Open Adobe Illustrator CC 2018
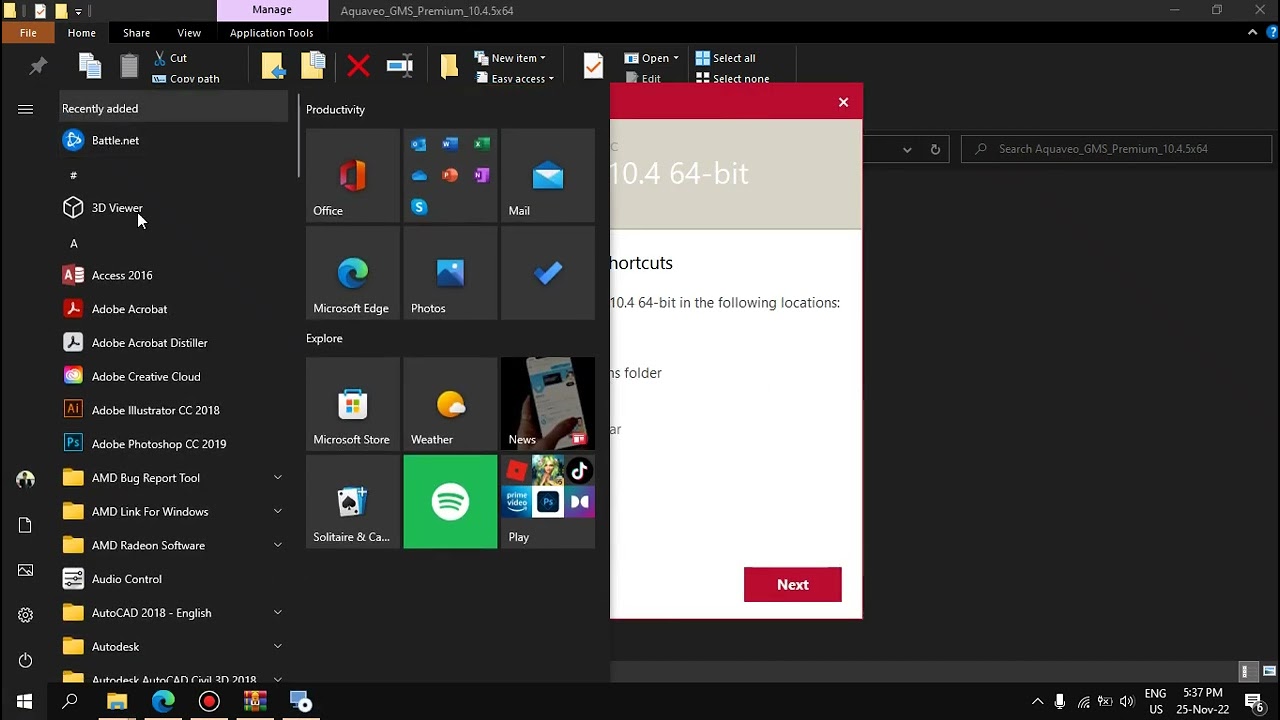The width and height of the screenshot is (1280, 720). [x=172, y=410]
